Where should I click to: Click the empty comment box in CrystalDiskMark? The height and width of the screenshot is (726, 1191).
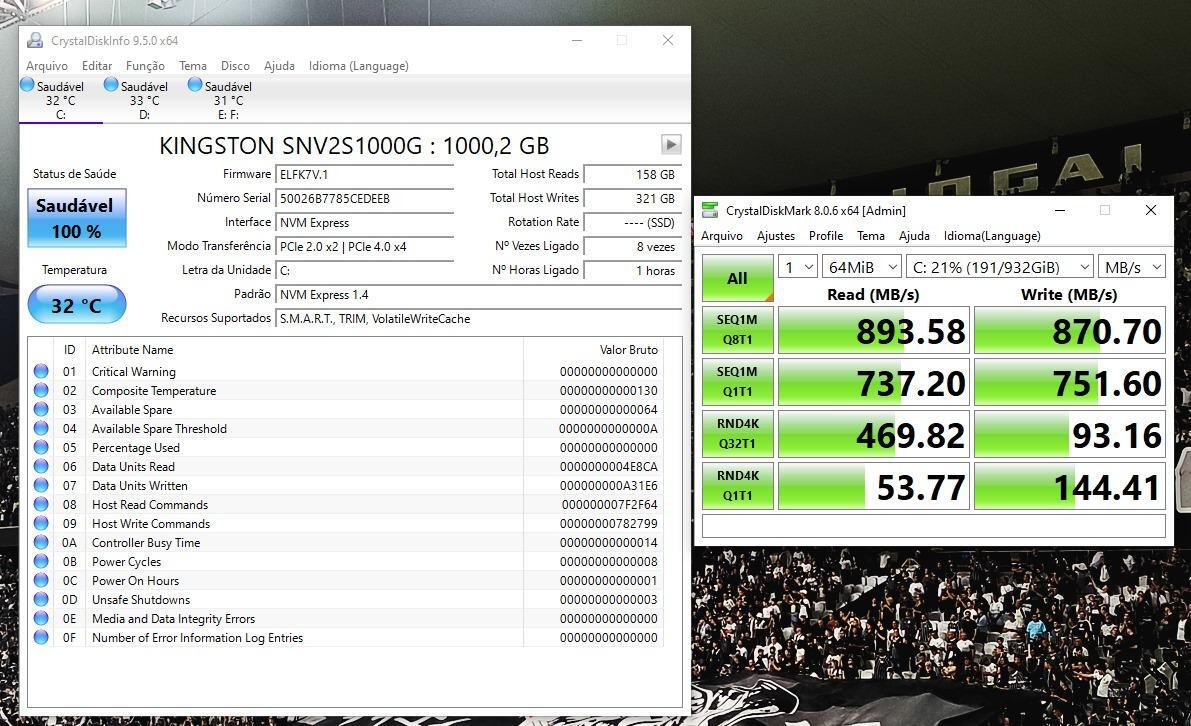934,526
